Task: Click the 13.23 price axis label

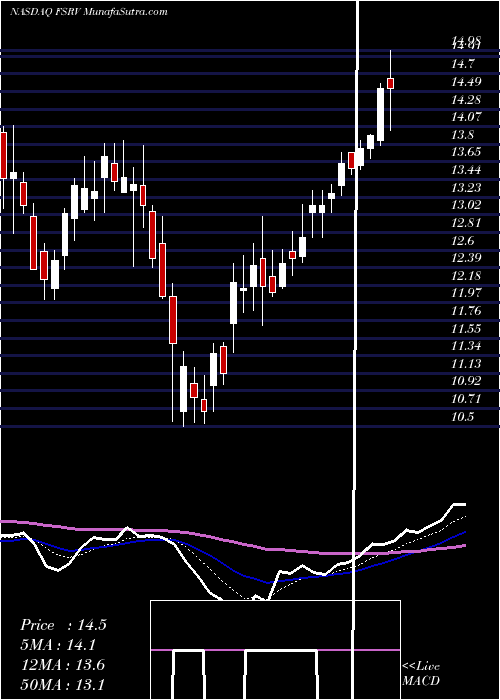Action: pyautogui.click(x=466, y=188)
